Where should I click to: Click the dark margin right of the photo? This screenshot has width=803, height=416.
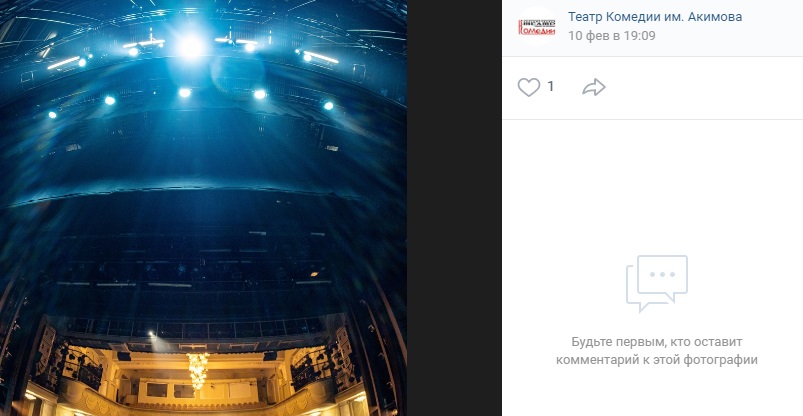coord(454,208)
